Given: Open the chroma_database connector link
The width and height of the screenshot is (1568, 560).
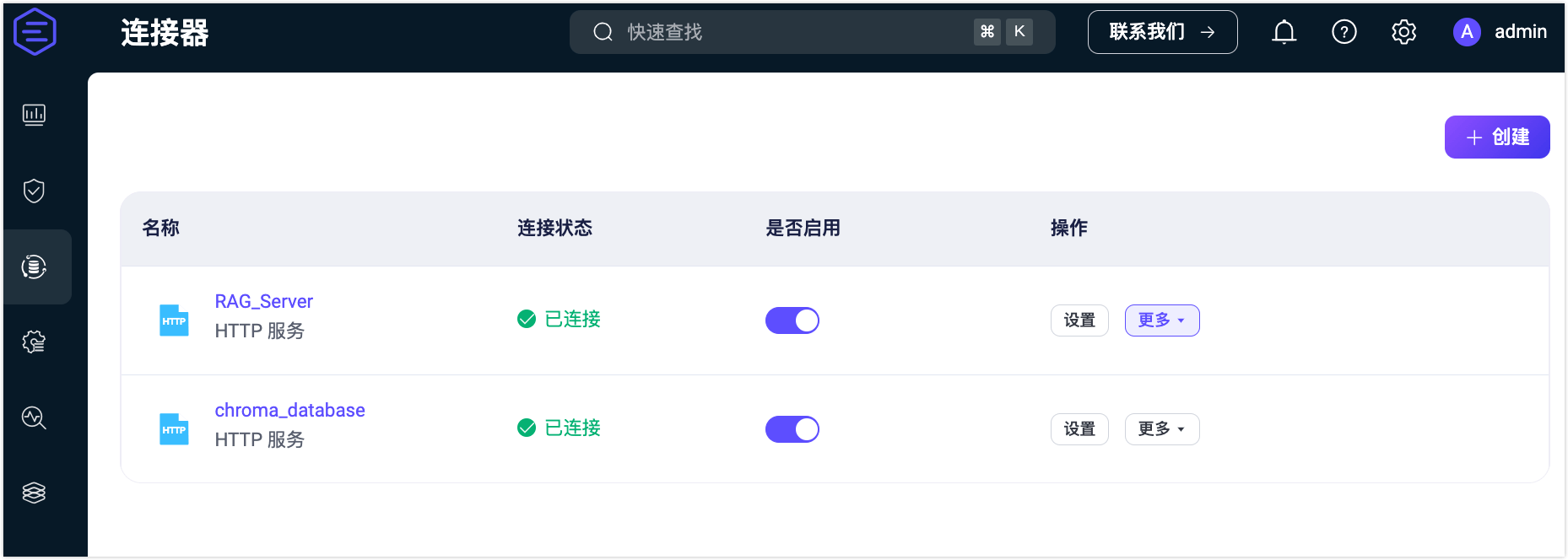Looking at the screenshot, I should tap(289, 411).
